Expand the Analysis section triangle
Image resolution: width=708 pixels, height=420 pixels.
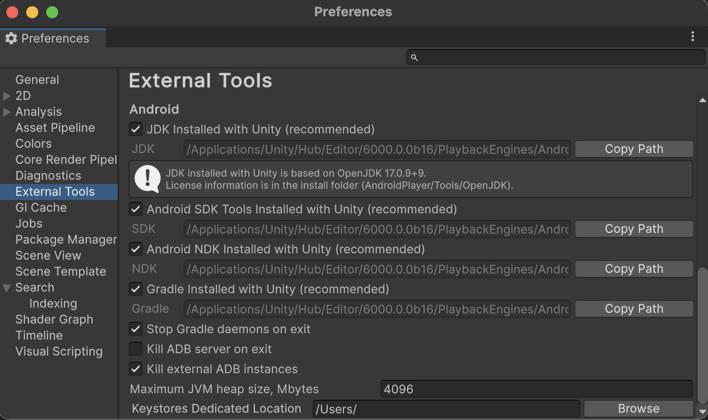[x=7, y=112]
